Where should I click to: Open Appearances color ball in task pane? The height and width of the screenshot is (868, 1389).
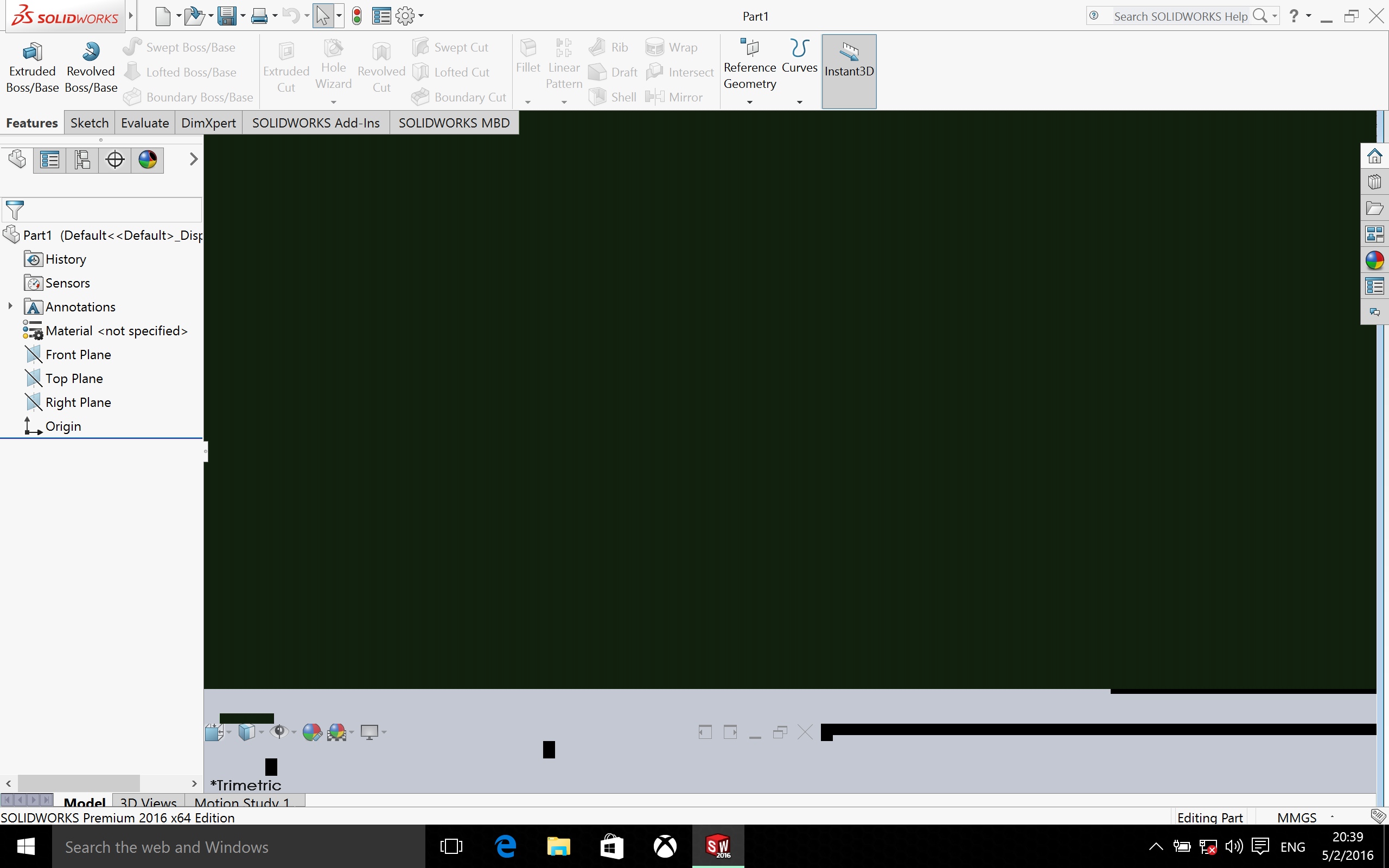(1374, 260)
